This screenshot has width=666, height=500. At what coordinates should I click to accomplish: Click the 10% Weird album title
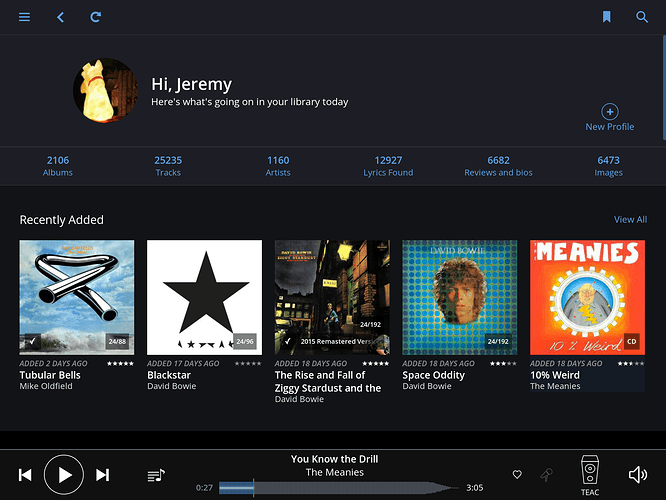click(555, 375)
